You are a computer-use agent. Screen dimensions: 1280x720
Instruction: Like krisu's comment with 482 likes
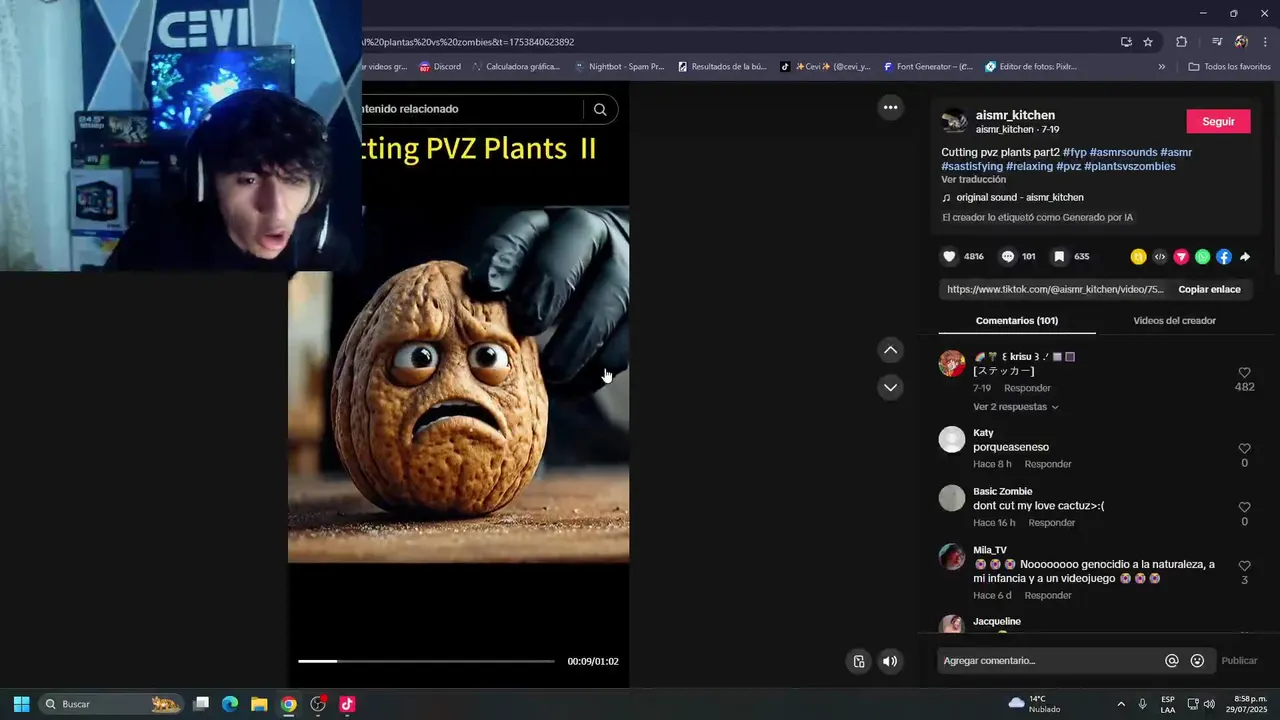point(1244,372)
